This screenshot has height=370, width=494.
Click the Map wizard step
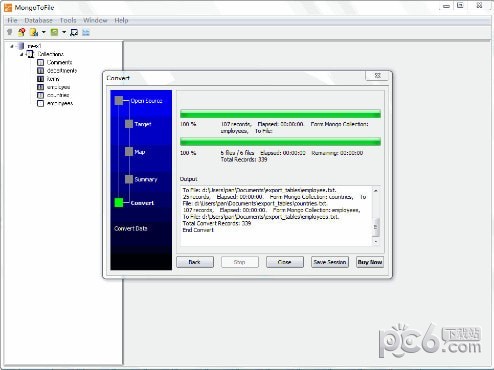[140, 152]
